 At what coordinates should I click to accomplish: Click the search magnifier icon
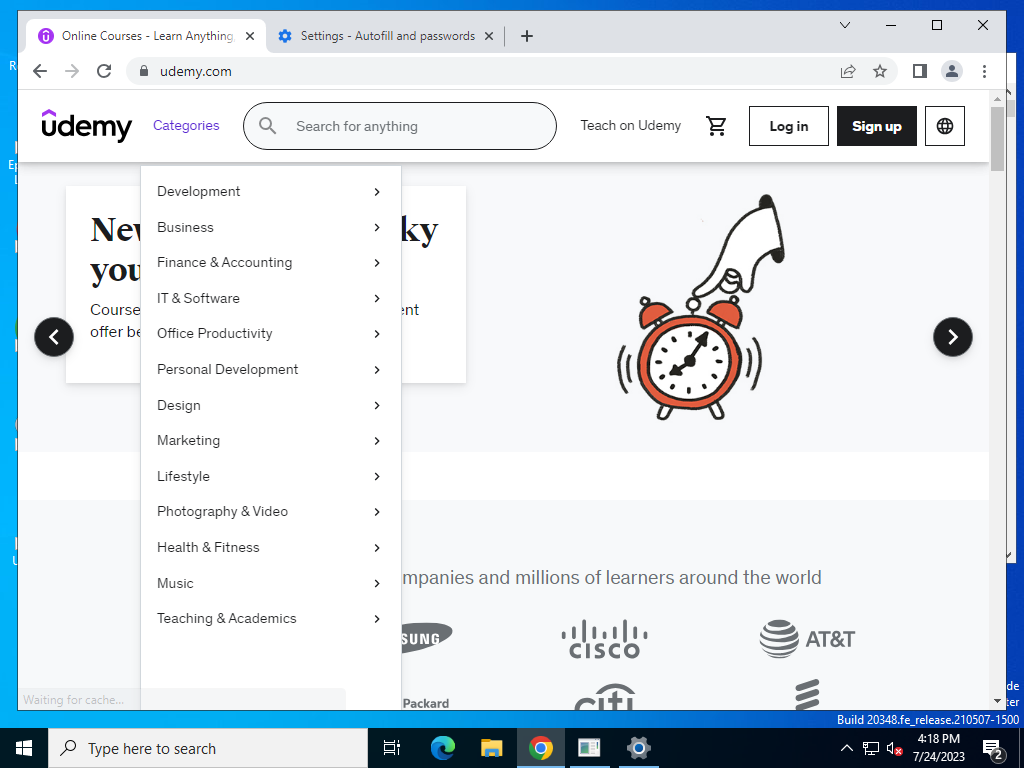click(x=267, y=125)
